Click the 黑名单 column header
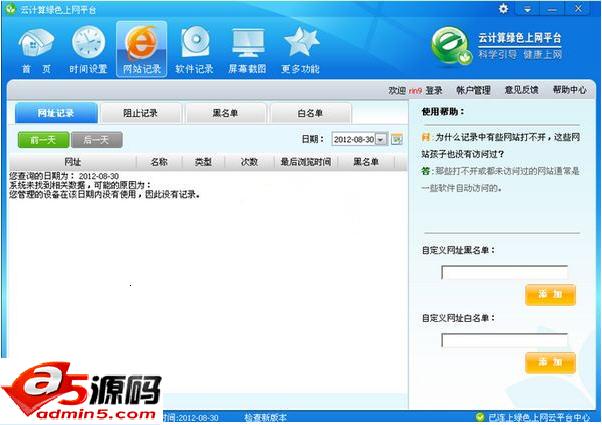Screen dimensions: 602x425 [366, 162]
